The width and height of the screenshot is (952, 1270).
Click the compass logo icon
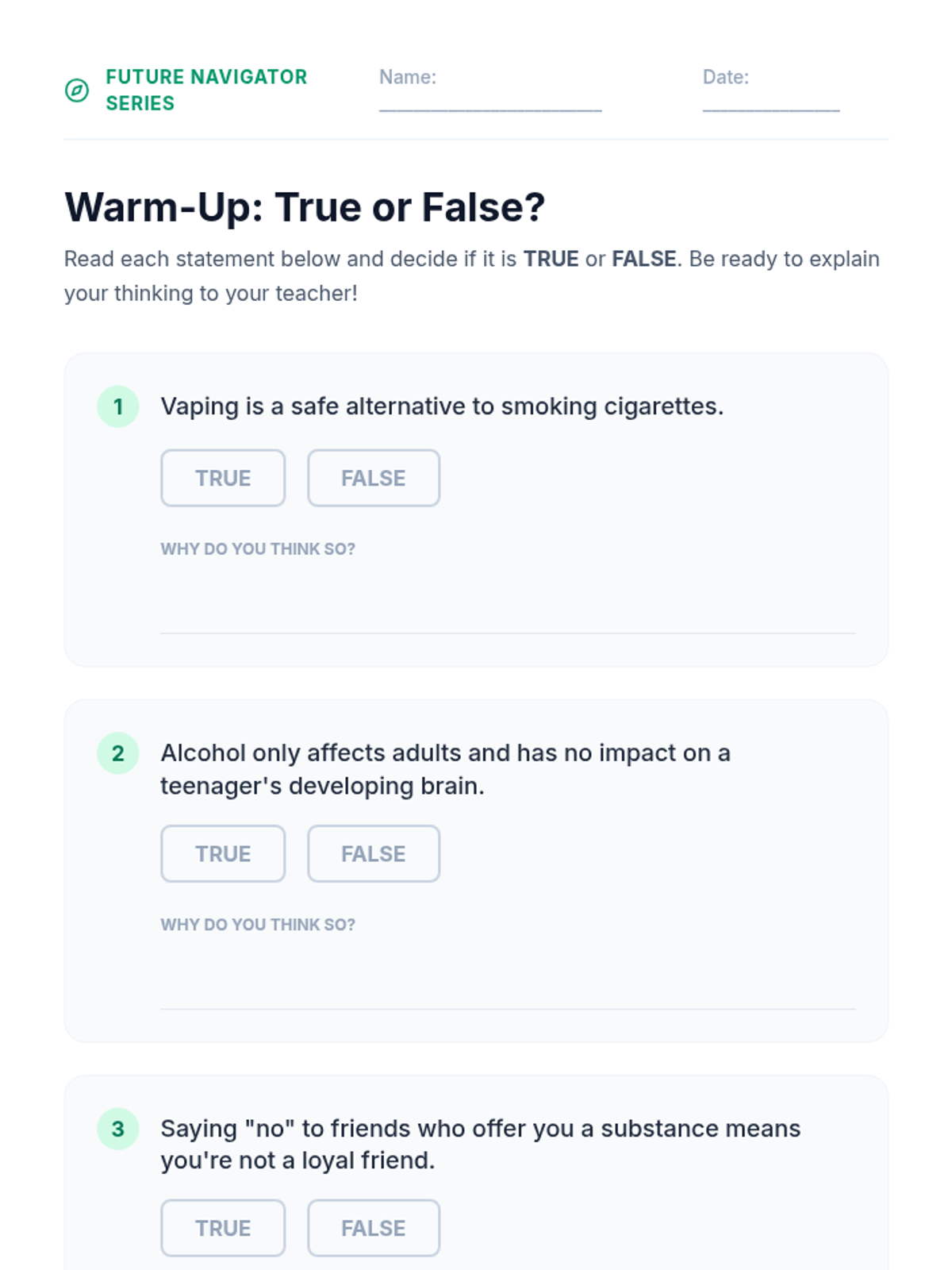77,90
